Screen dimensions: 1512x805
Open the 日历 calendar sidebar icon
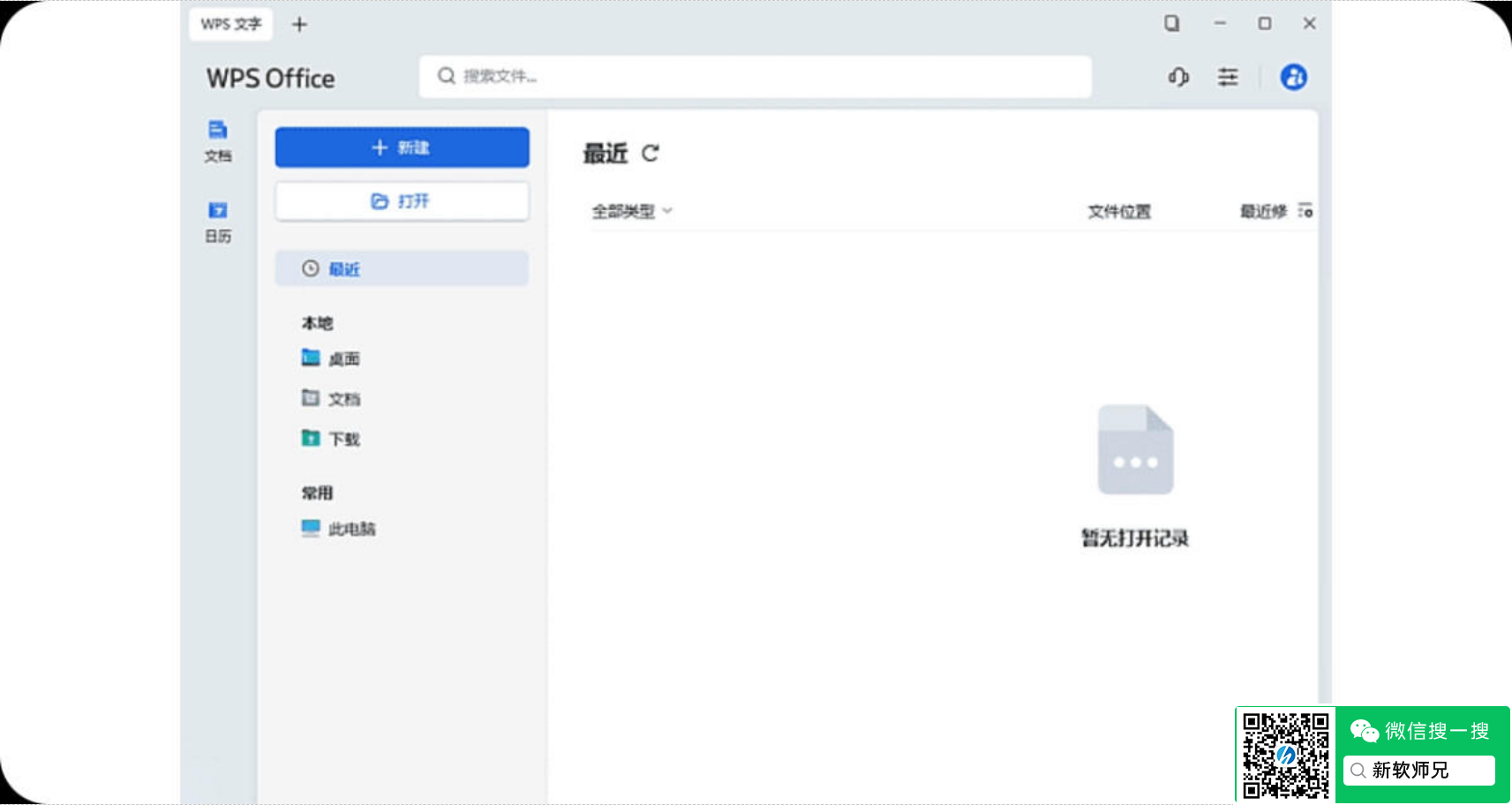(x=218, y=221)
